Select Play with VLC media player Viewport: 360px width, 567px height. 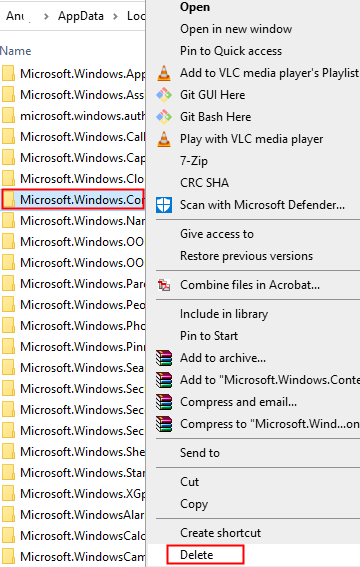point(252,139)
